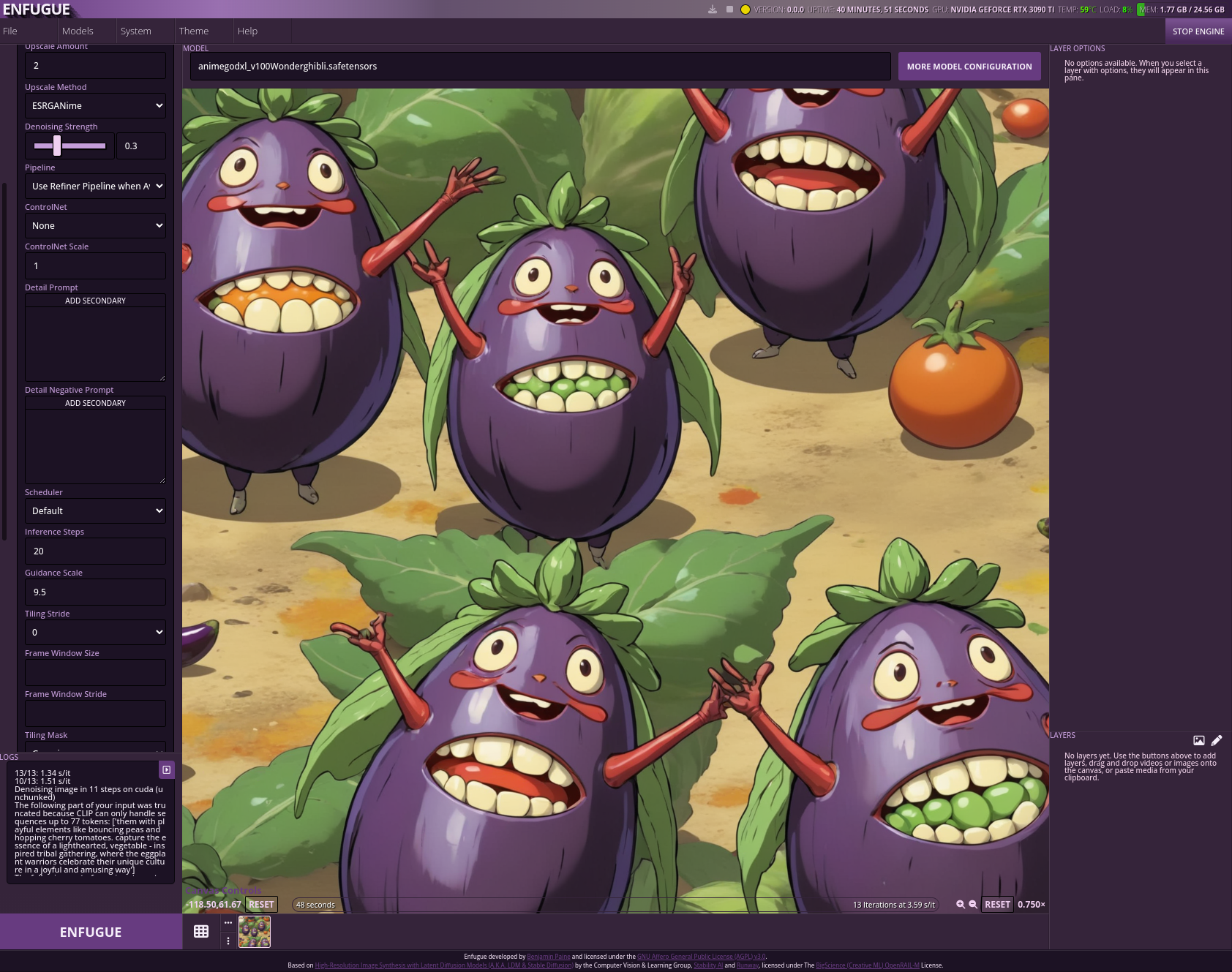
Task: Click the model name field animegodxl_v100Wonderghibli
Action: (540, 67)
